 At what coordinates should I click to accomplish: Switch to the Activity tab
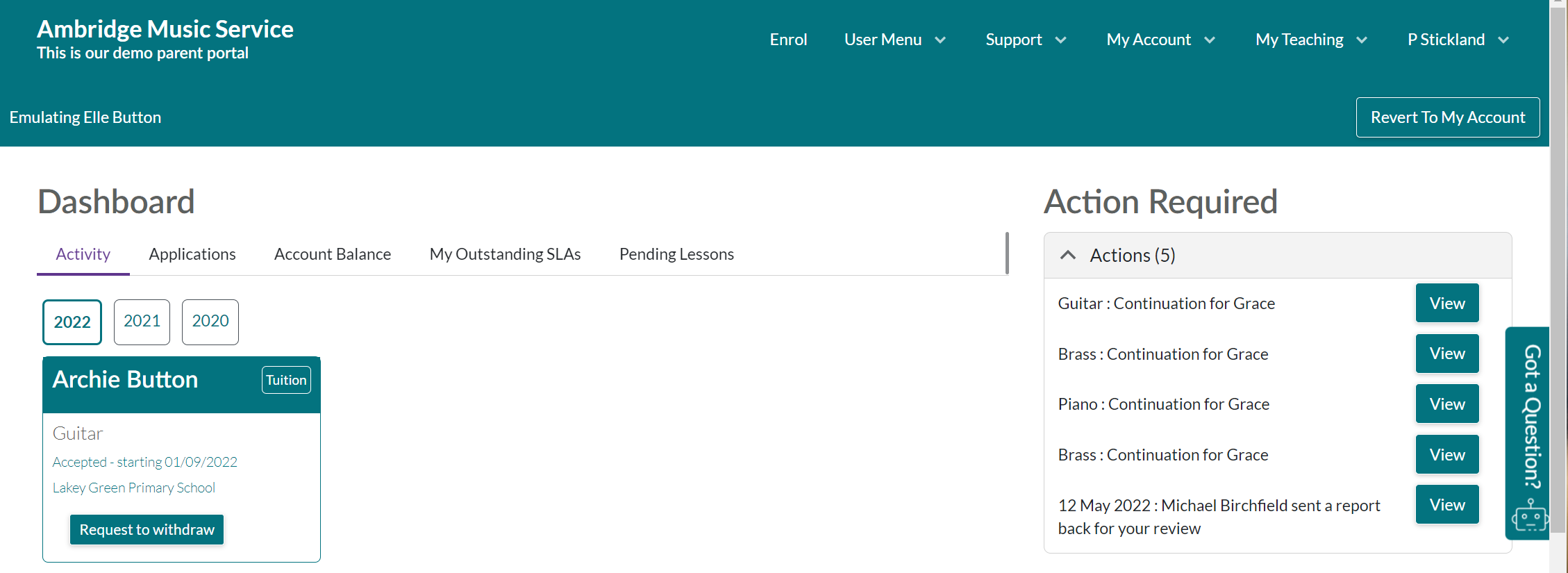(x=83, y=254)
